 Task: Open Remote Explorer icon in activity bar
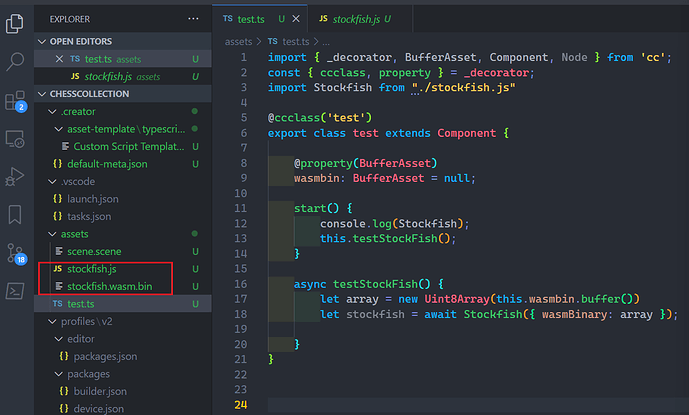15,139
